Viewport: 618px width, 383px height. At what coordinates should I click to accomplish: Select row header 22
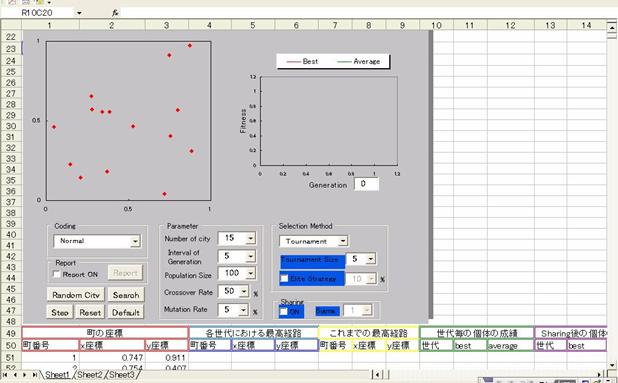pos(11,37)
